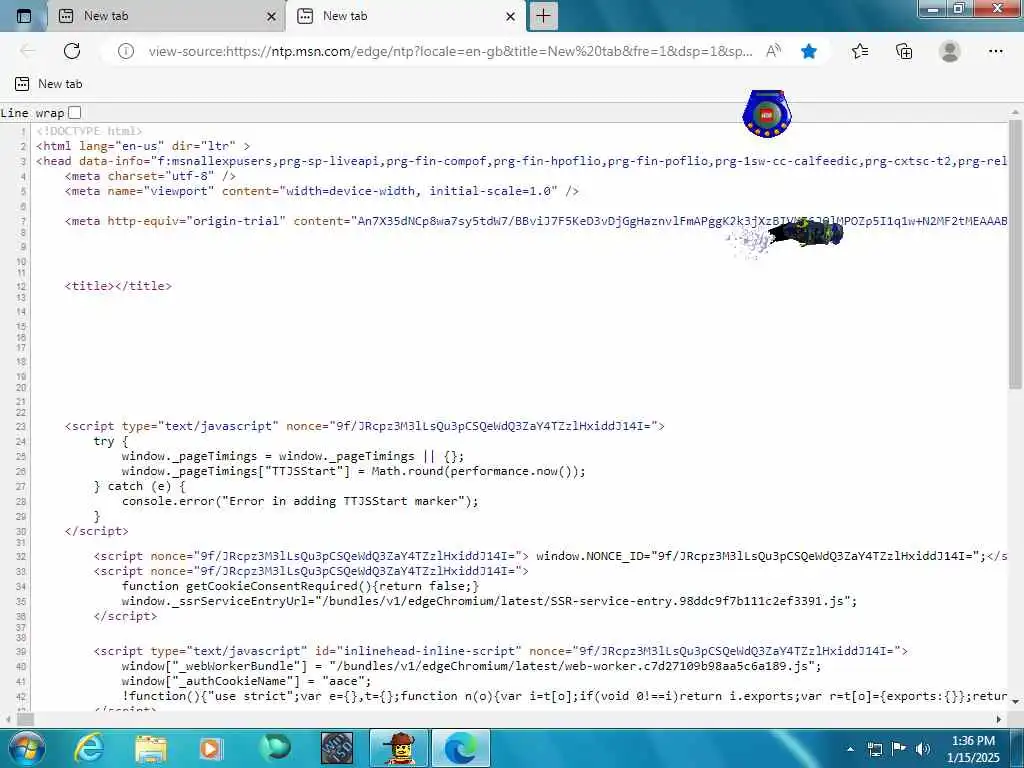Image resolution: width=1024 pixels, height=768 pixels.
Task: Click the green globe taskbar icon
Action: pyautogui.click(x=274, y=748)
